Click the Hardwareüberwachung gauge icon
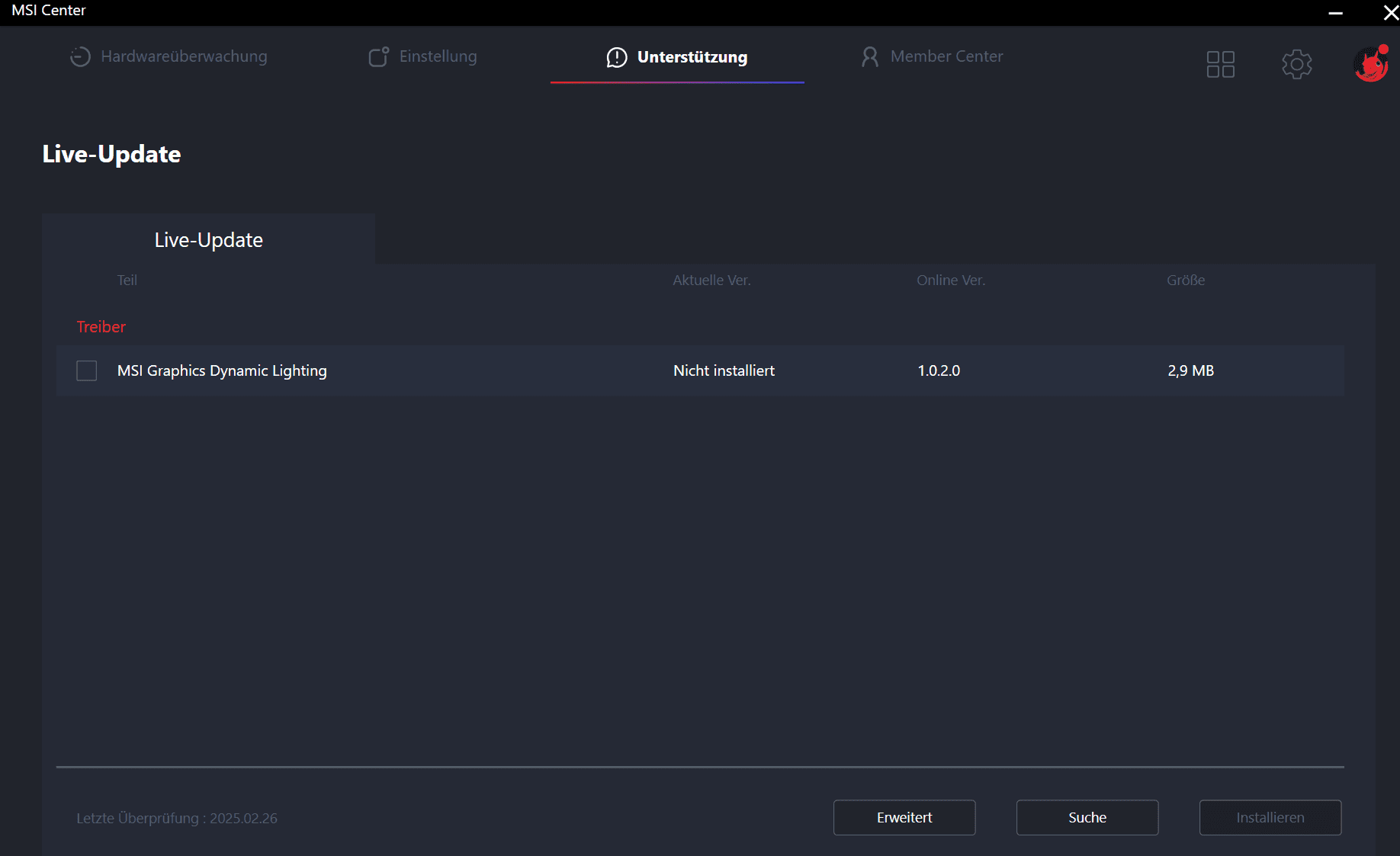Image resolution: width=1400 pixels, height=856 pixels. click(80, 57)
